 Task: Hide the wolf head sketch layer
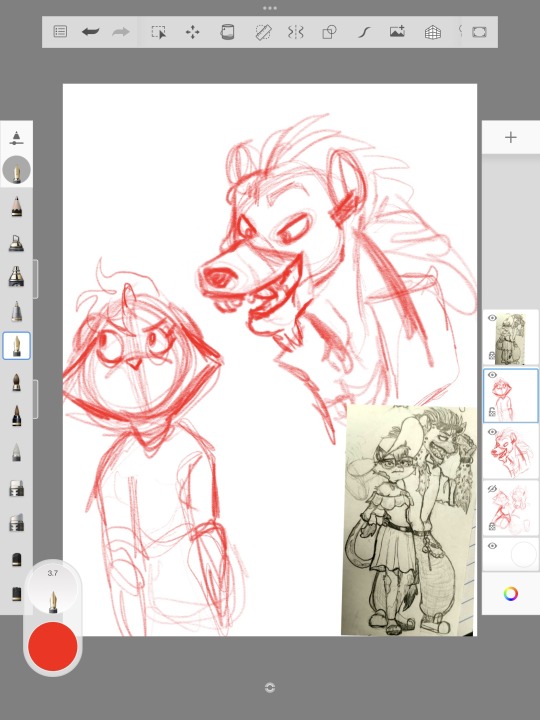492,432
